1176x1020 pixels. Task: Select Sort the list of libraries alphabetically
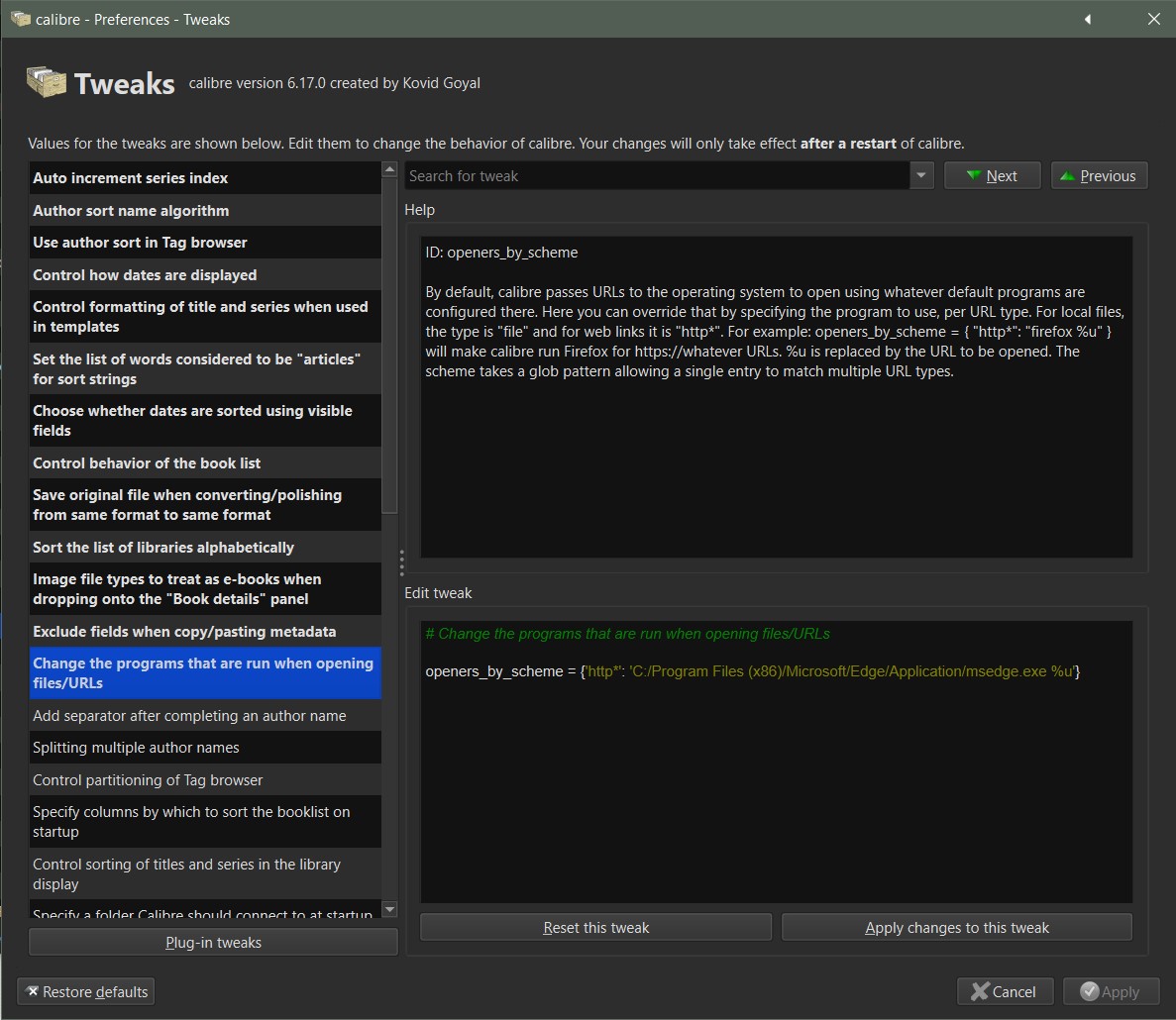pos(205,547)
